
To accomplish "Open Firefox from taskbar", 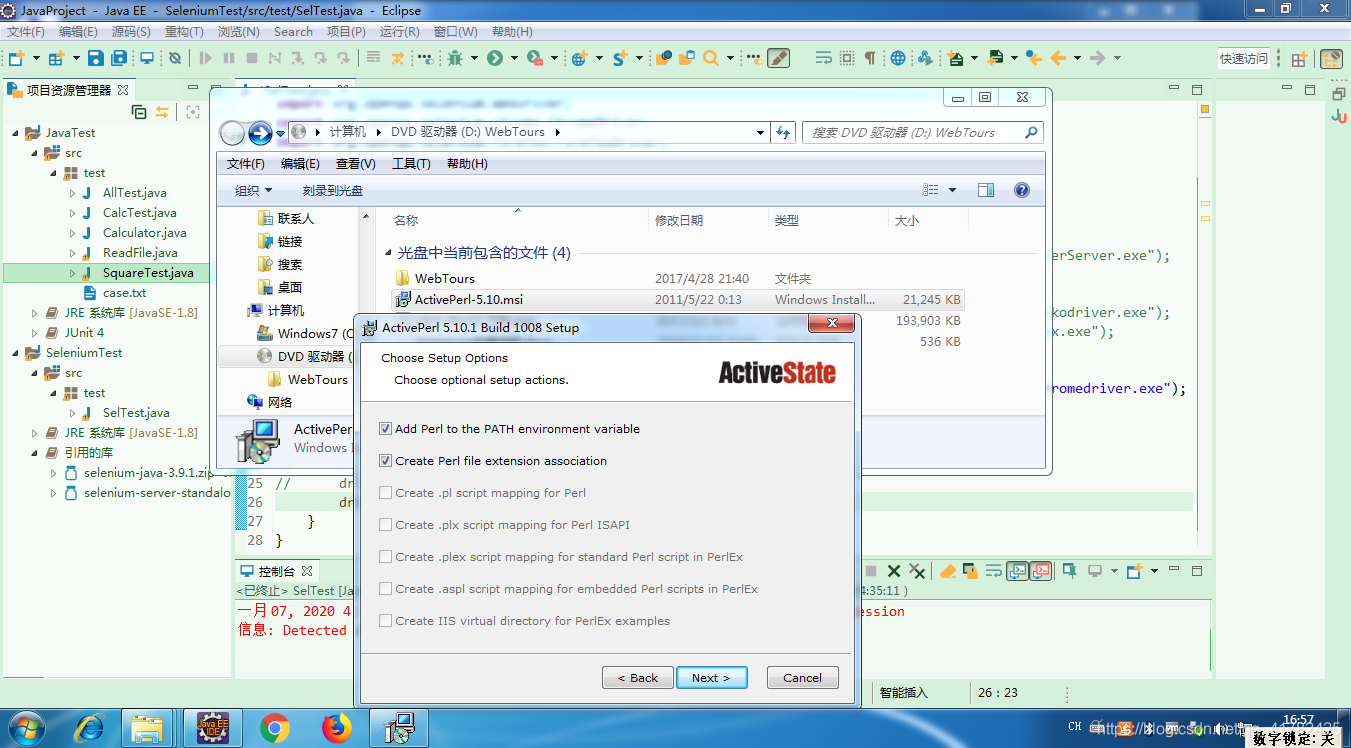I will (x=337, y=728).
